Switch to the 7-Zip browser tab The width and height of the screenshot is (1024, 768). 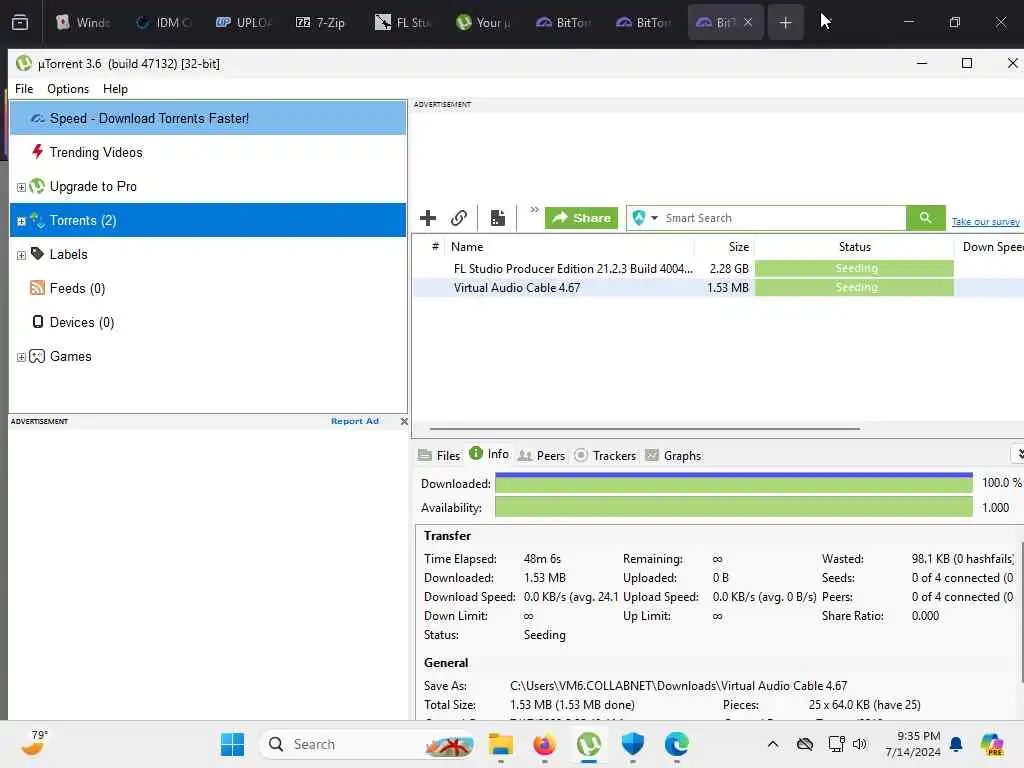point(321,23)
